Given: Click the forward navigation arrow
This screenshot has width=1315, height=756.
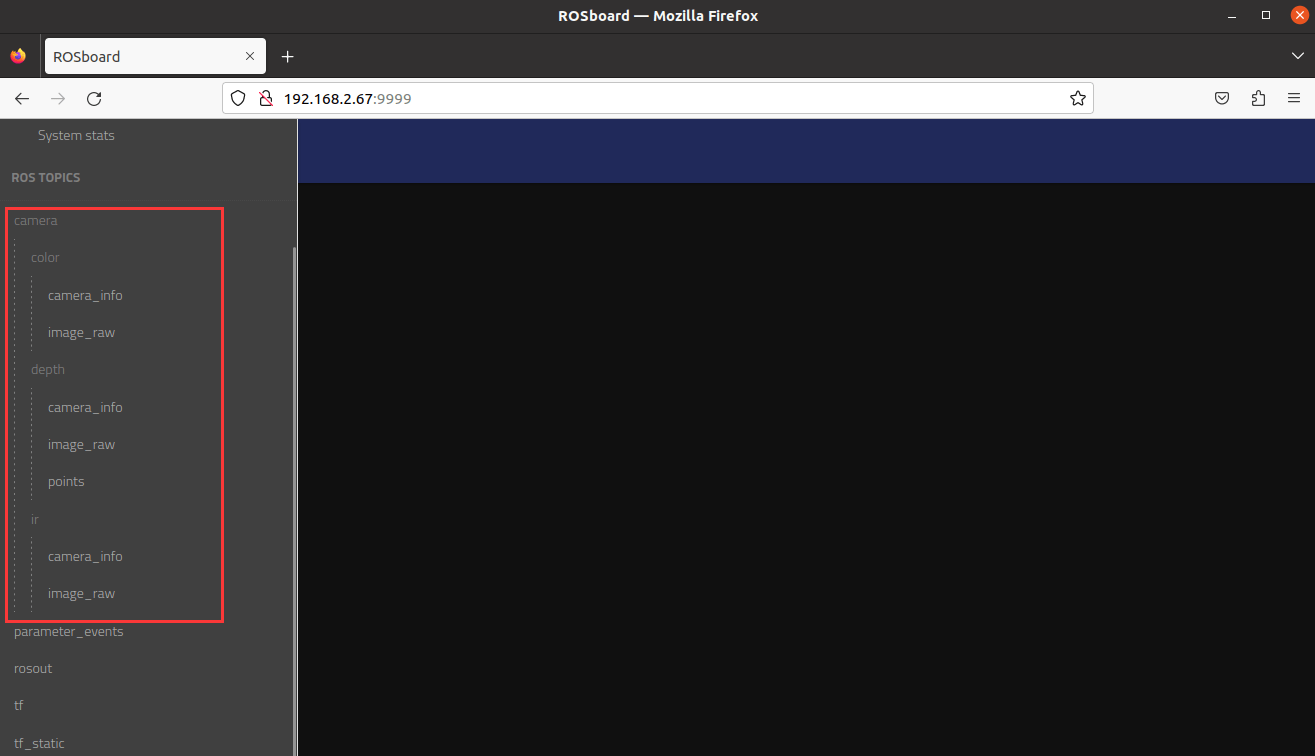Looking at the screenshot, I should click(x=58, y=99).
